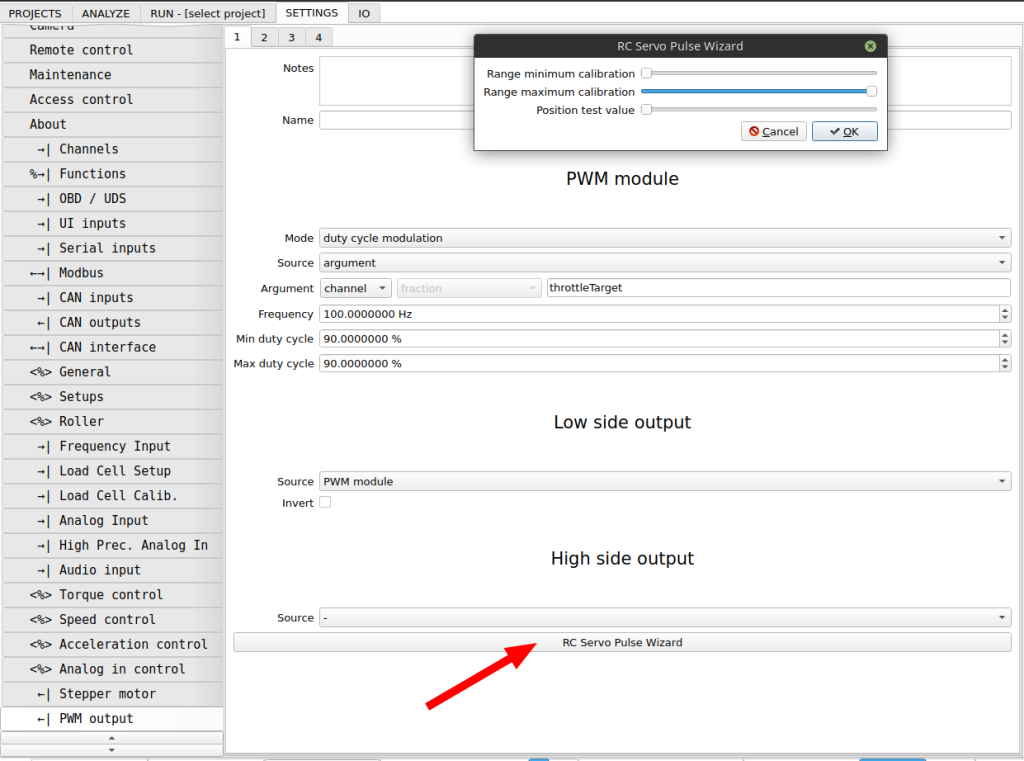Open the IO tab
1024x761 pixels.
(364, 13)
